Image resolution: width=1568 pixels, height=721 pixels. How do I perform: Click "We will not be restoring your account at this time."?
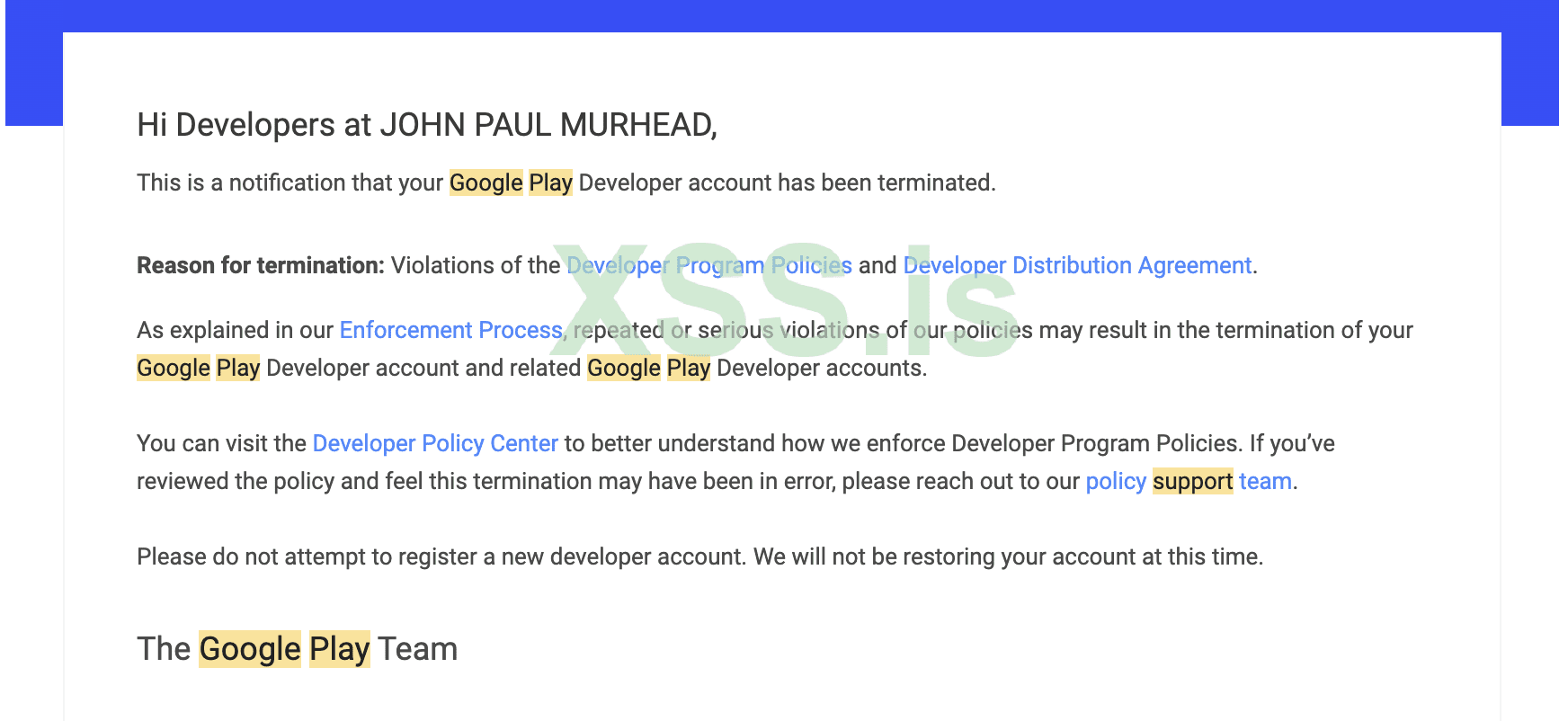tap(1009, 556)
